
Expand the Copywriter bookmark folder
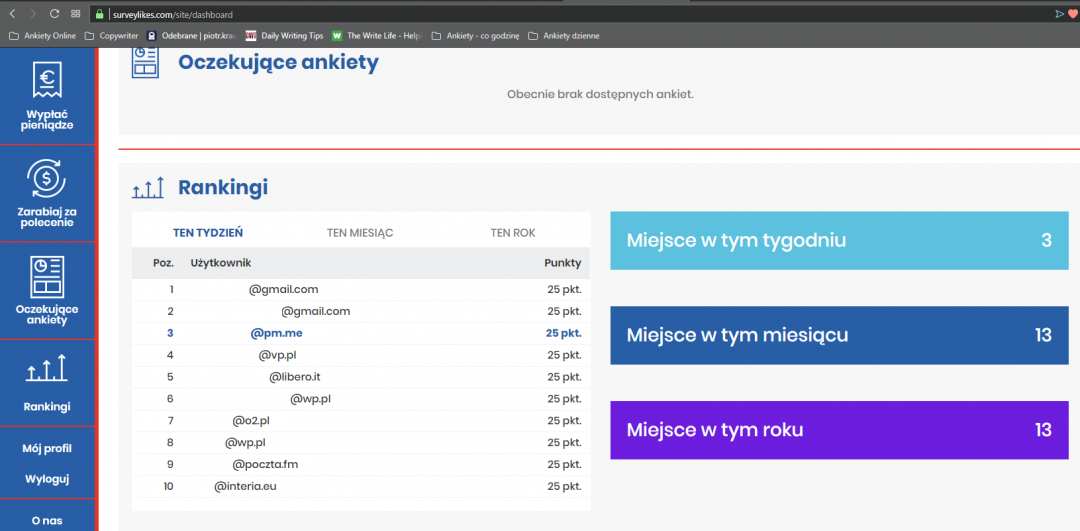click(x=111, y=36)
